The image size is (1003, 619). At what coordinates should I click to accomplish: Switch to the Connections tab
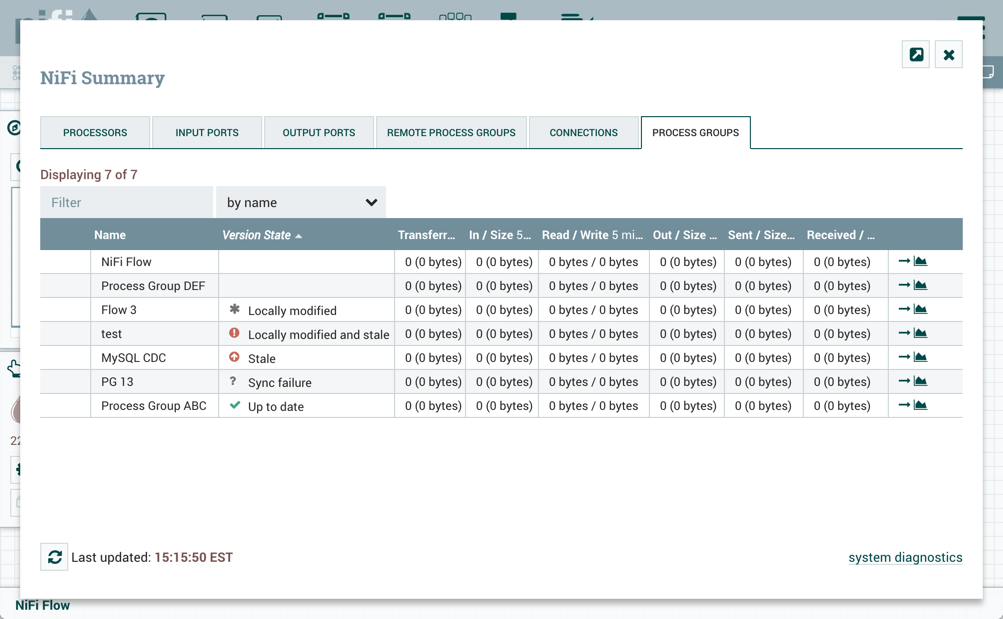click(x=583, y=133)
